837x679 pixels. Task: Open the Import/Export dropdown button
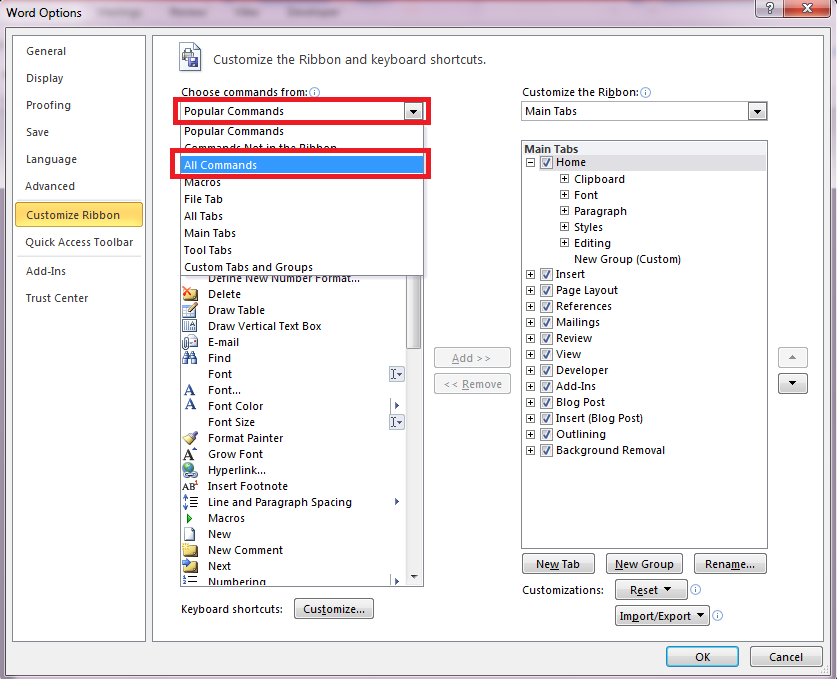pyautogui.click(x=662, y=615)
